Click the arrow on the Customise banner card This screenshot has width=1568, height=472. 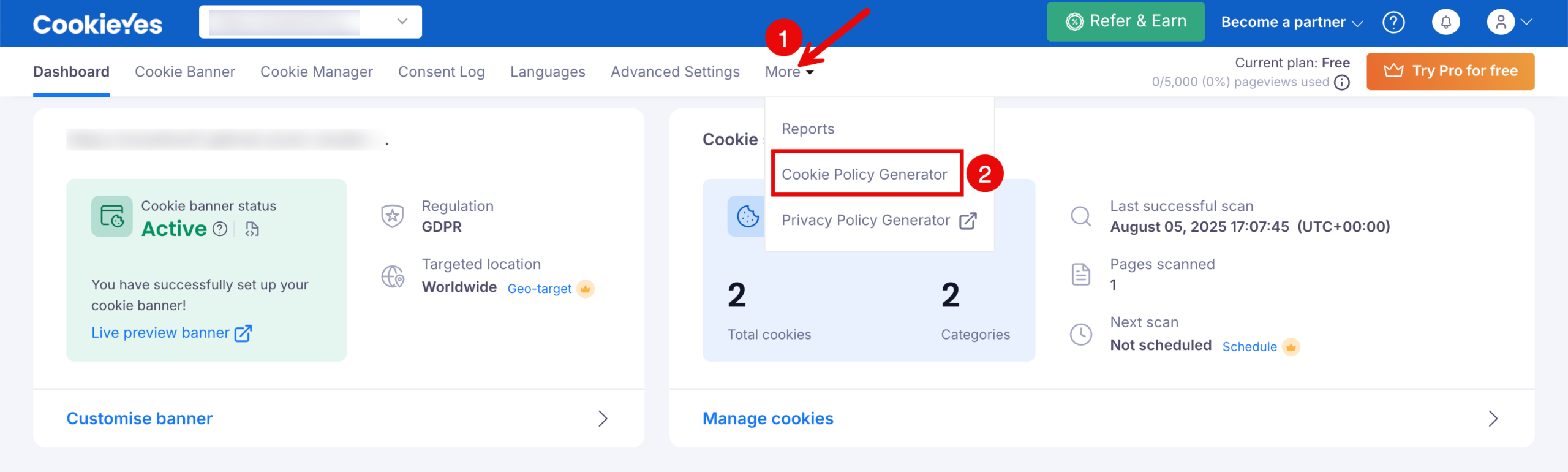603,419
